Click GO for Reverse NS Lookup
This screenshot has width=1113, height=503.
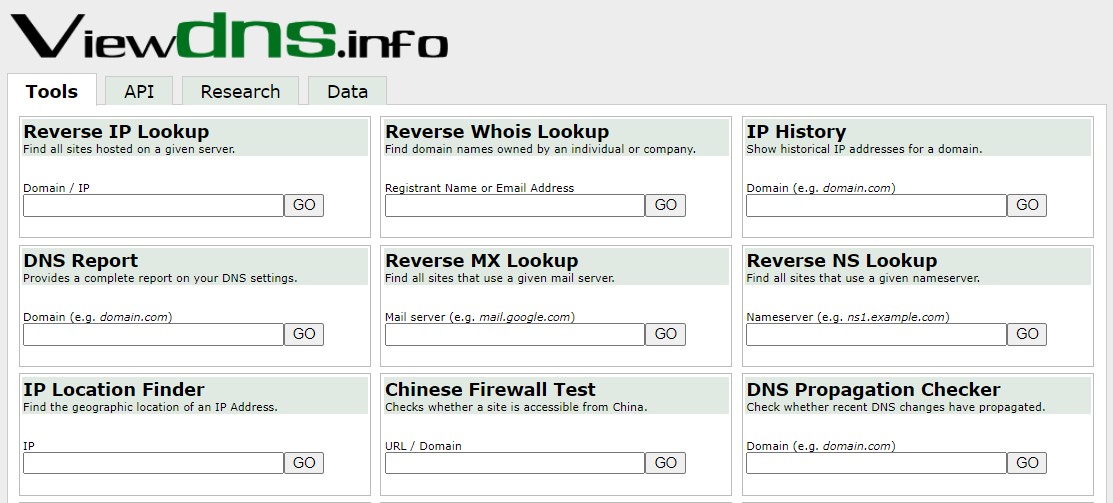(1027, 334)
